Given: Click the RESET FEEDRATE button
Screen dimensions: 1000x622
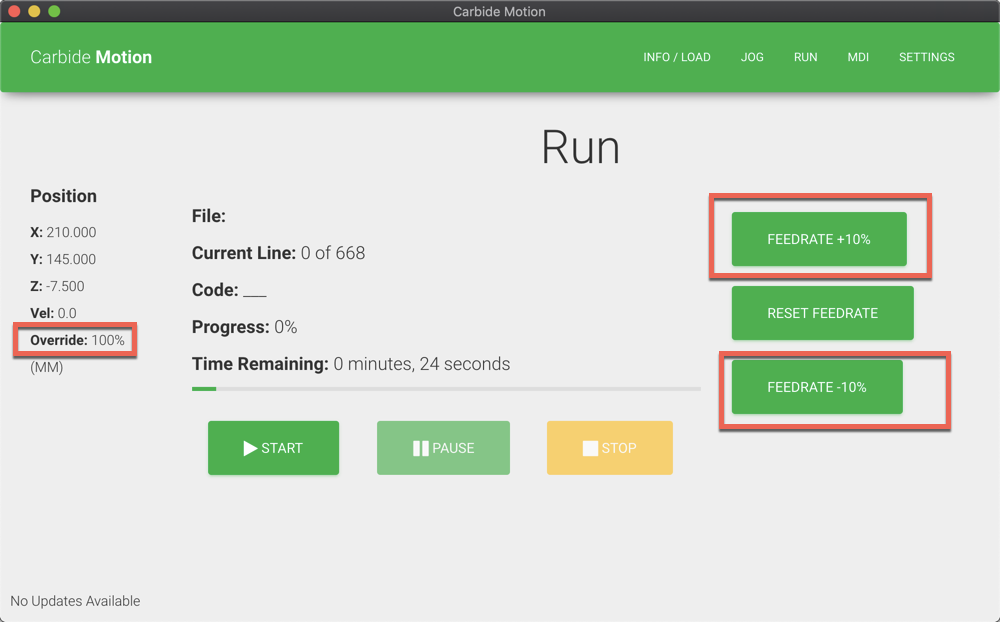Looking at the screenshot, I should click(823, 313).
